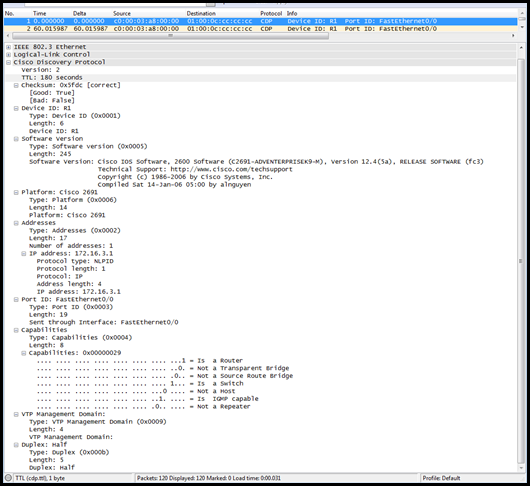
Task: Sort packets by the Time column header
Action: [x=40, y=14]
